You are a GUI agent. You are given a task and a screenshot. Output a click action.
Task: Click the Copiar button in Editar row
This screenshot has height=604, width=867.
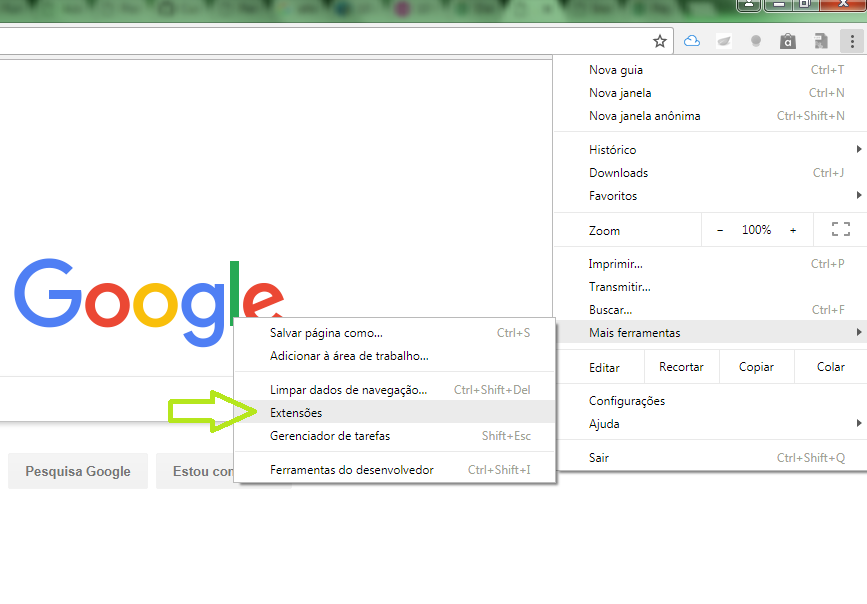point(756,367)
